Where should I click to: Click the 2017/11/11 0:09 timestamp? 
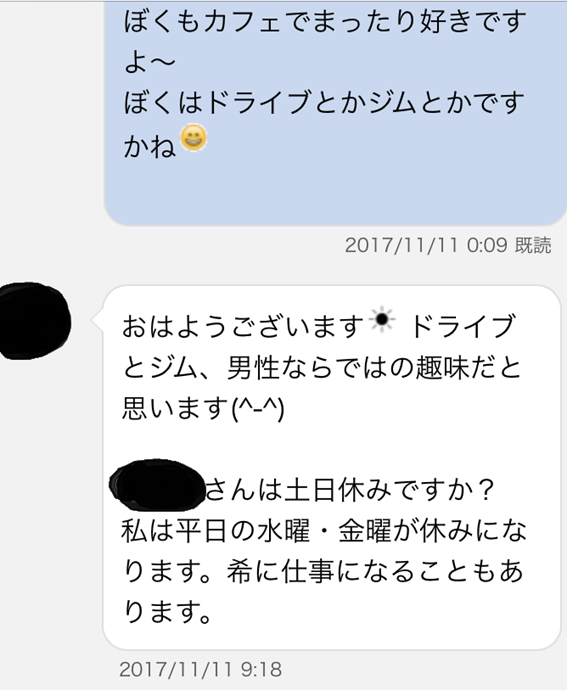[x=426, y=245]
